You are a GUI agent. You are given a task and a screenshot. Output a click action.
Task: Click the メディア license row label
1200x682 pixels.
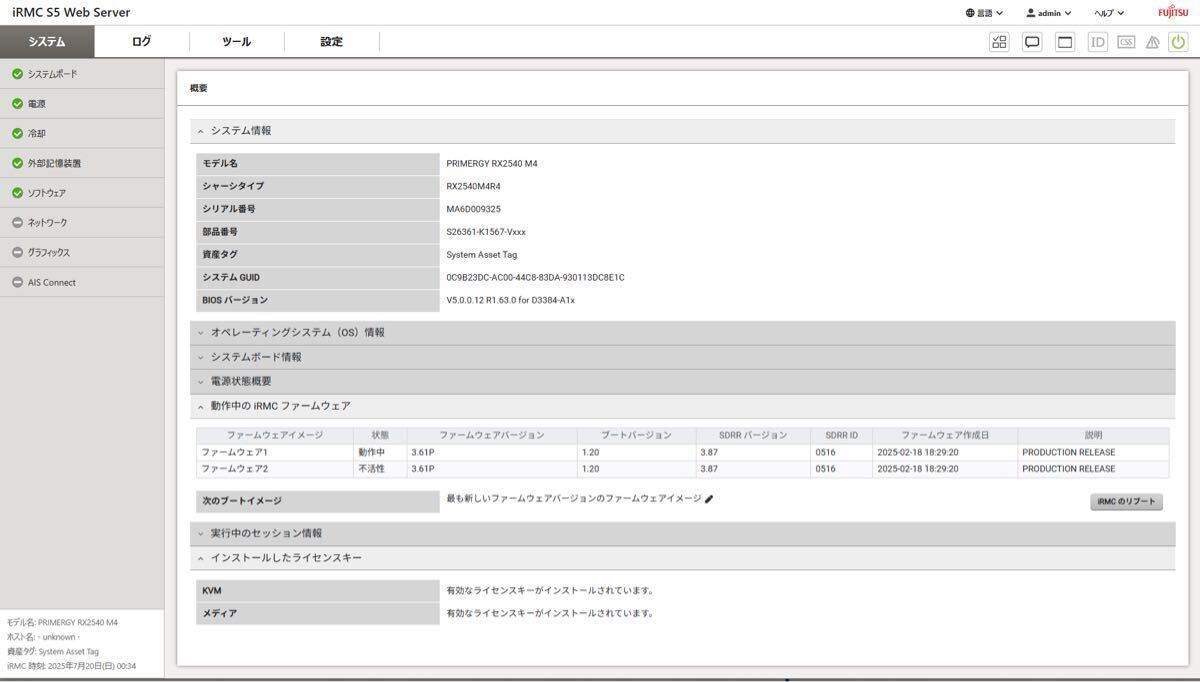pyautogui.click(x=317, y=614)
